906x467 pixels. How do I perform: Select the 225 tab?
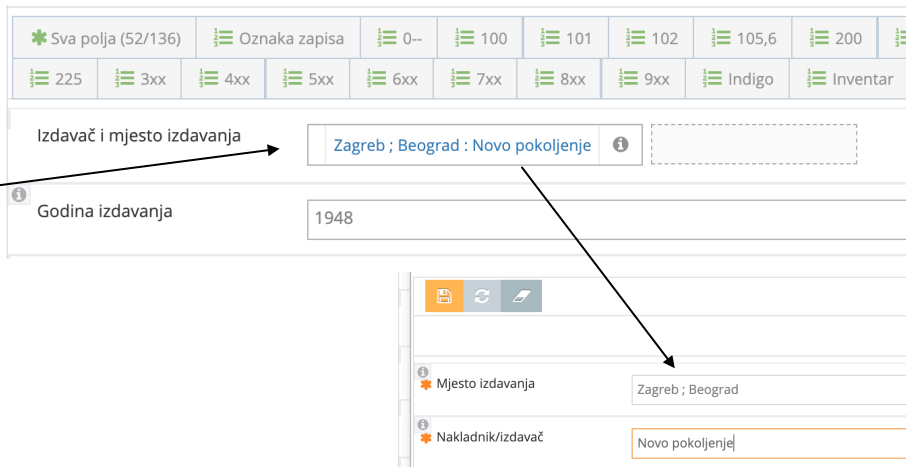pyautogui.click(x=55, y=79)
